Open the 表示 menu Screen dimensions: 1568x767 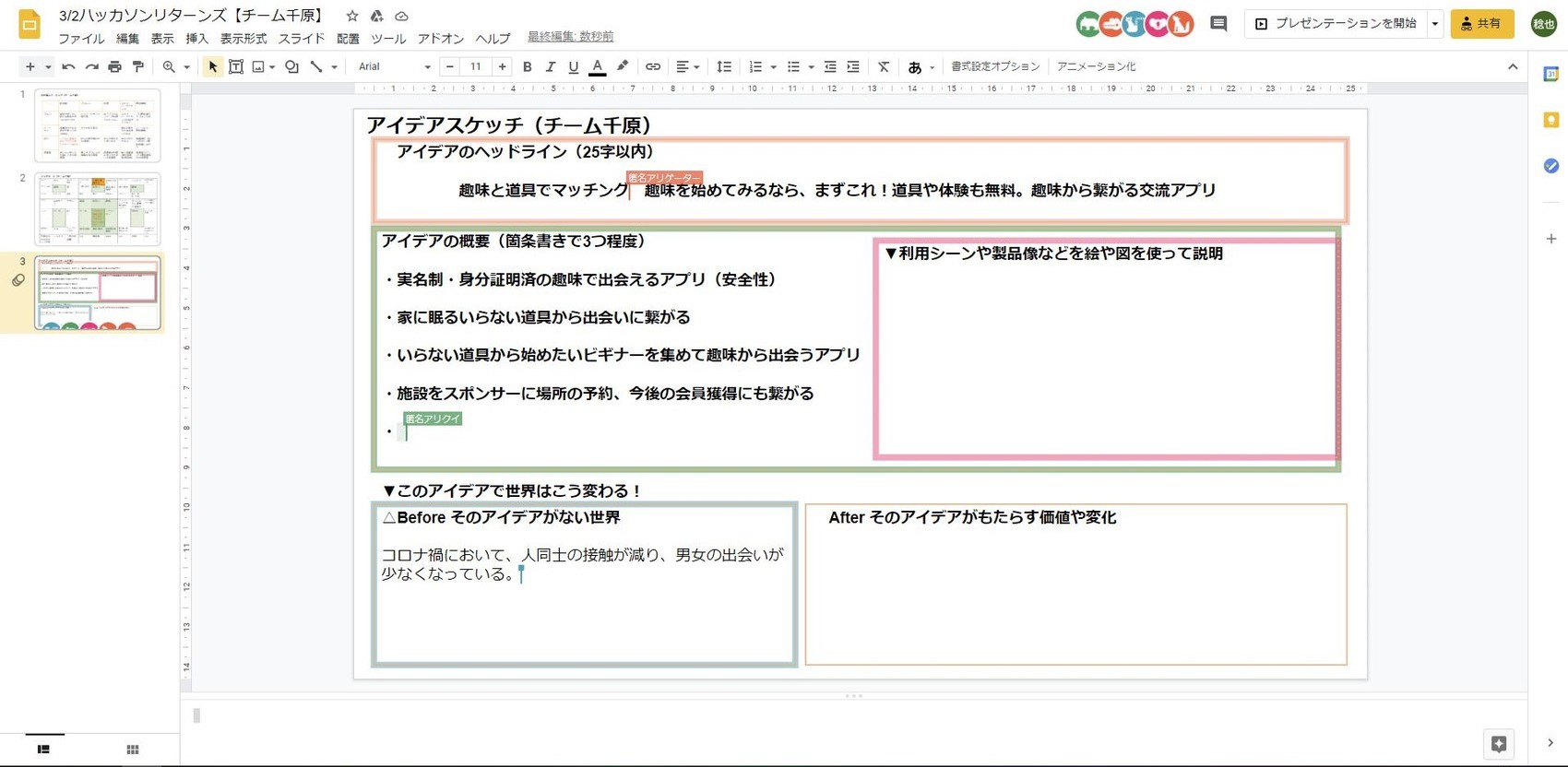[x=162, y=39]
